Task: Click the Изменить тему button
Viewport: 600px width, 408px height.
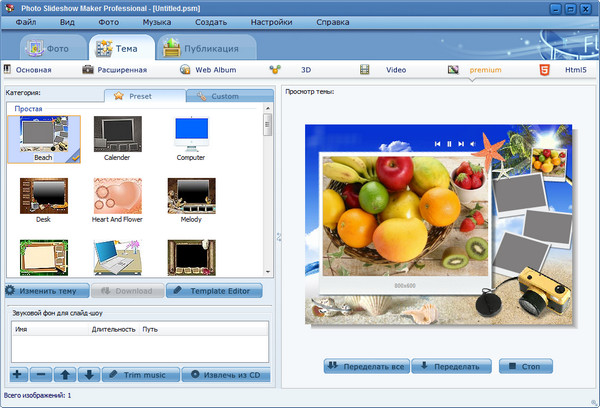Action: (47, 291)
